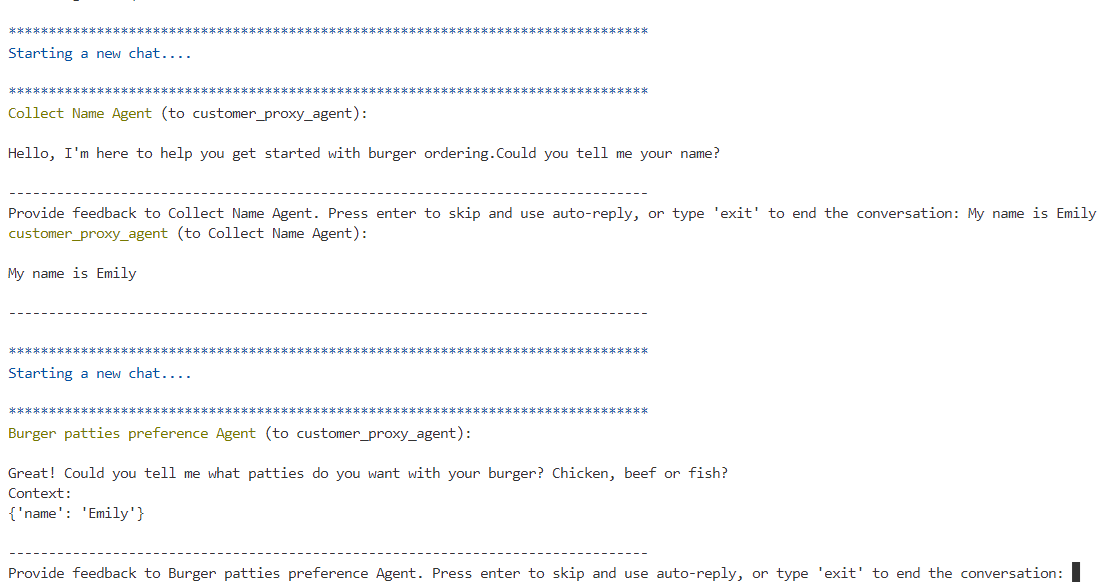Click the 'Context:' label line
The height and width of the screenshot is (588, 1113).
tap(40, 493)
